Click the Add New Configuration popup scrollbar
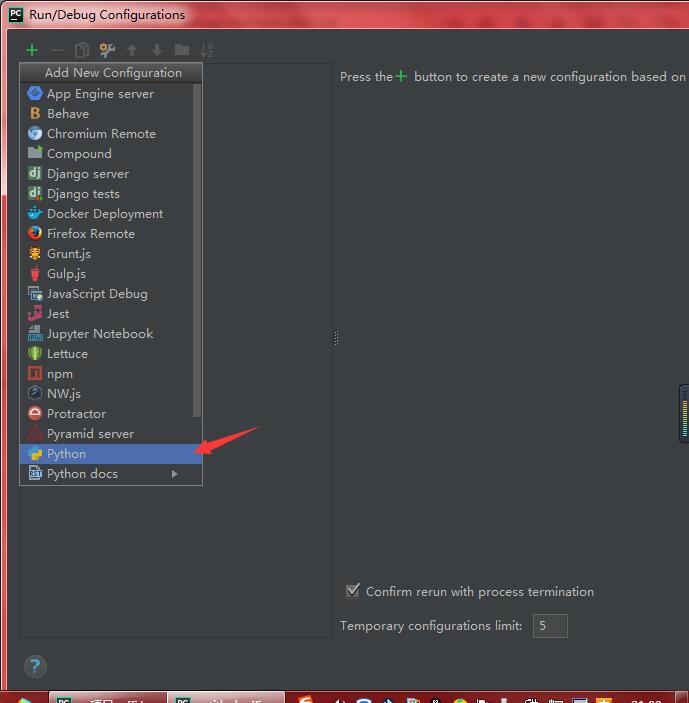This screenshot has width=689, height=703. click(197, 250)
